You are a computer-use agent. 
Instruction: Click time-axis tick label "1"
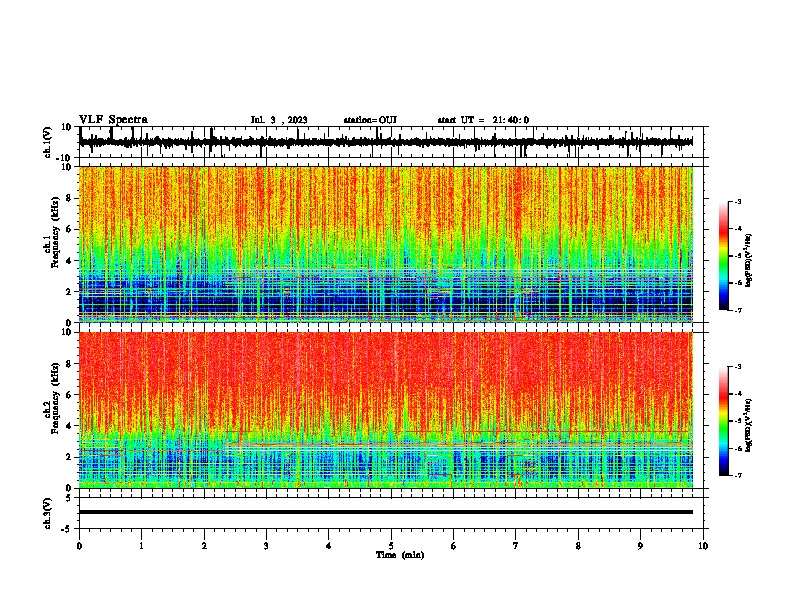[141, 545]
